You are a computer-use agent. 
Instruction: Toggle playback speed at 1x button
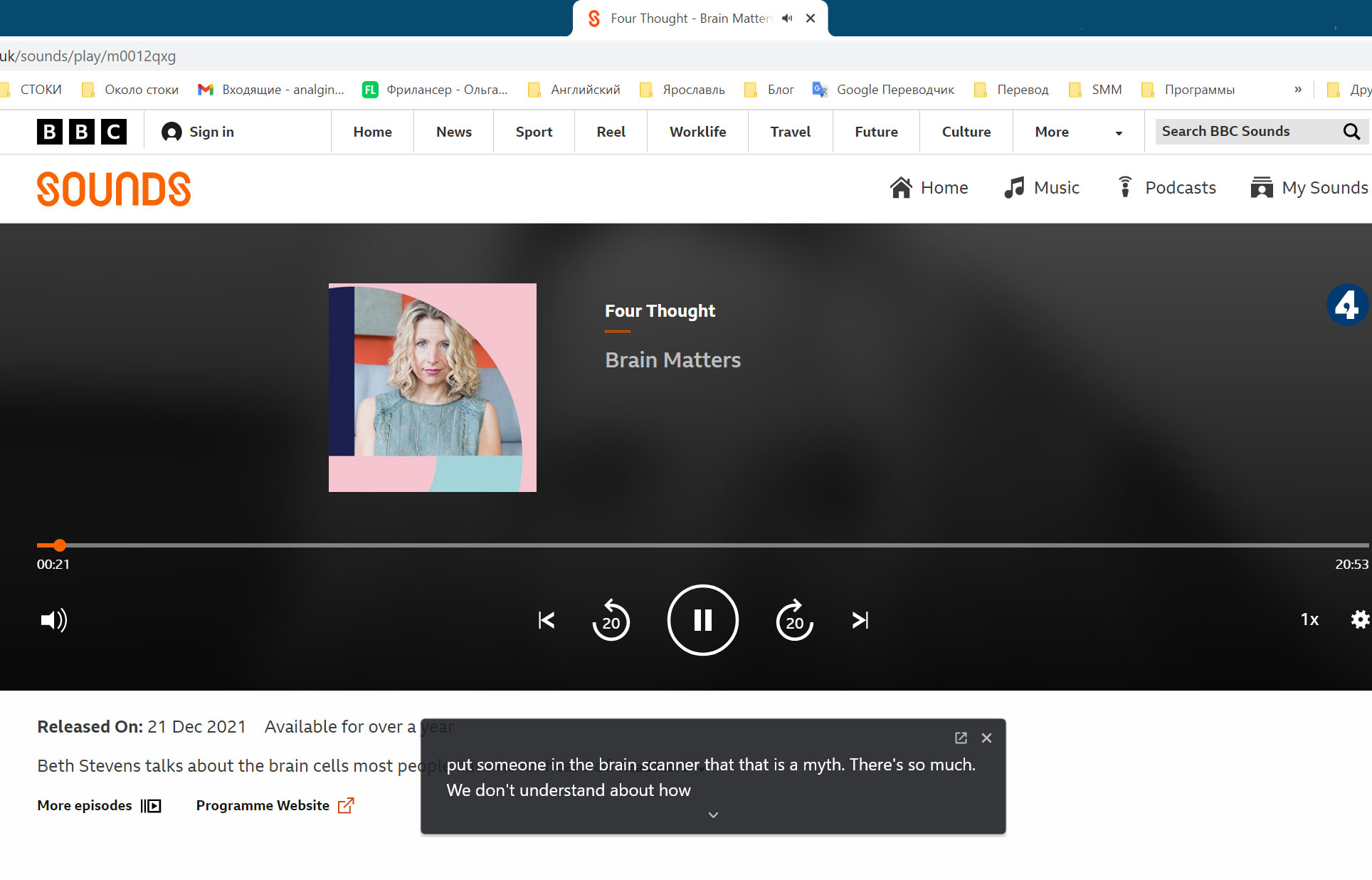1309,620
